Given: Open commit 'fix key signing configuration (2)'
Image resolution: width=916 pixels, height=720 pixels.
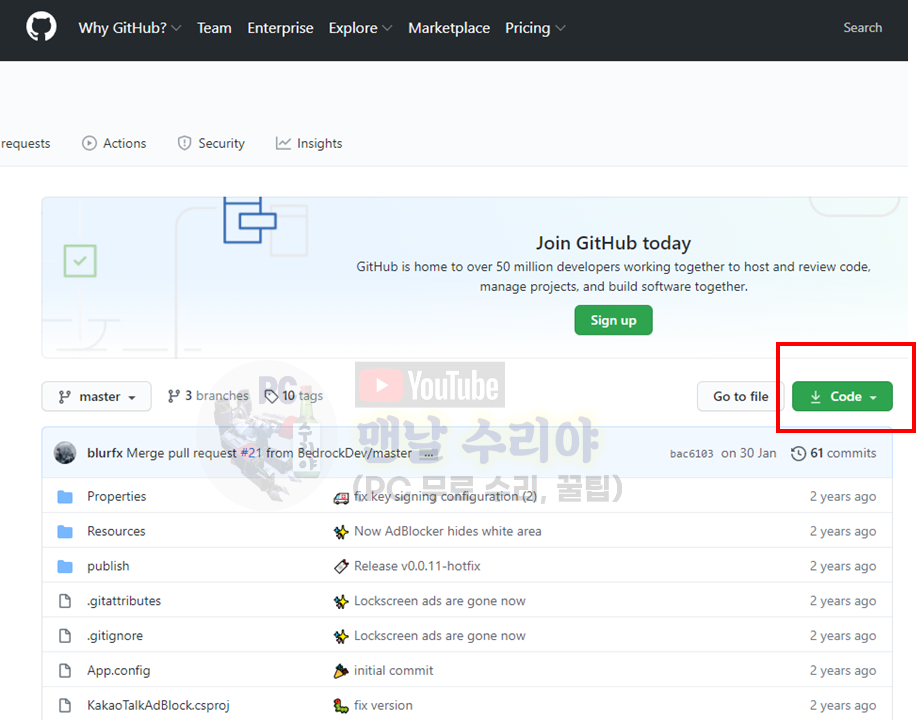Looking at the screenshot, I should (x=445, y=496).
